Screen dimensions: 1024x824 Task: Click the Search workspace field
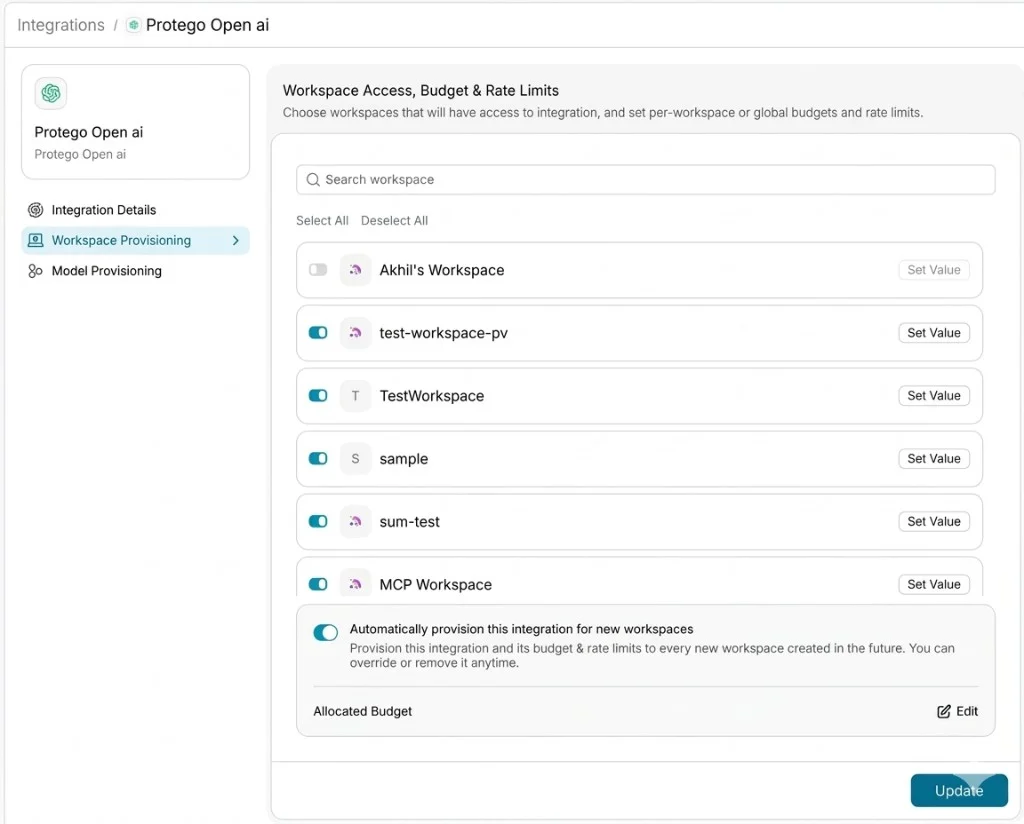(x=645, y=180)
